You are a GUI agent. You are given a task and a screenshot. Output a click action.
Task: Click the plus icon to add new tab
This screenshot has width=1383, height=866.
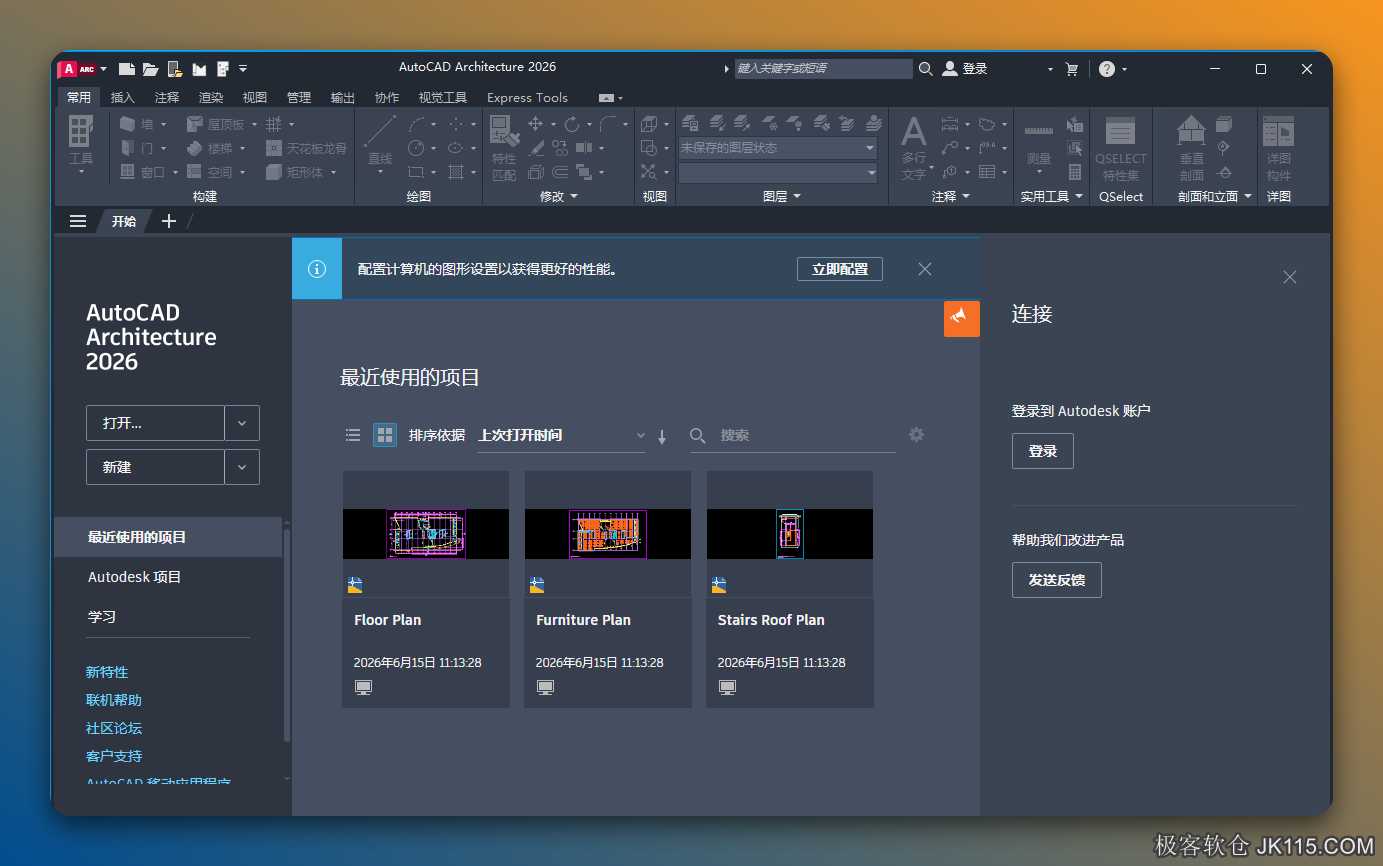(x=169, y=221)
